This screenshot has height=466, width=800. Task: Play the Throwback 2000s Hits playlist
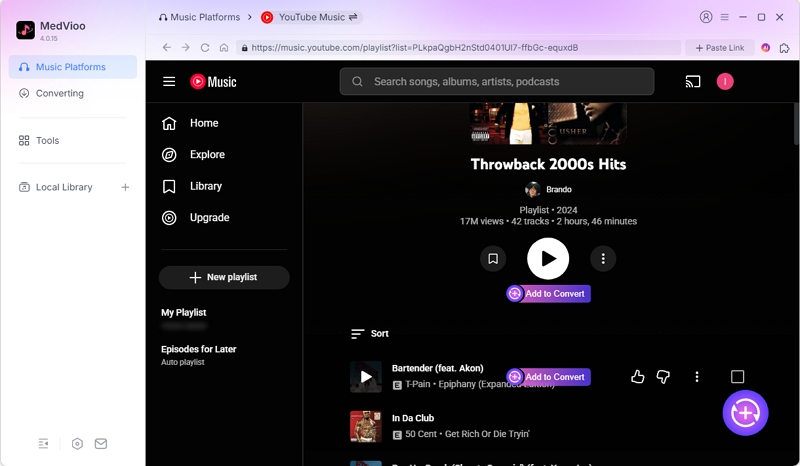pyautogui.click(x=548, y=259)
